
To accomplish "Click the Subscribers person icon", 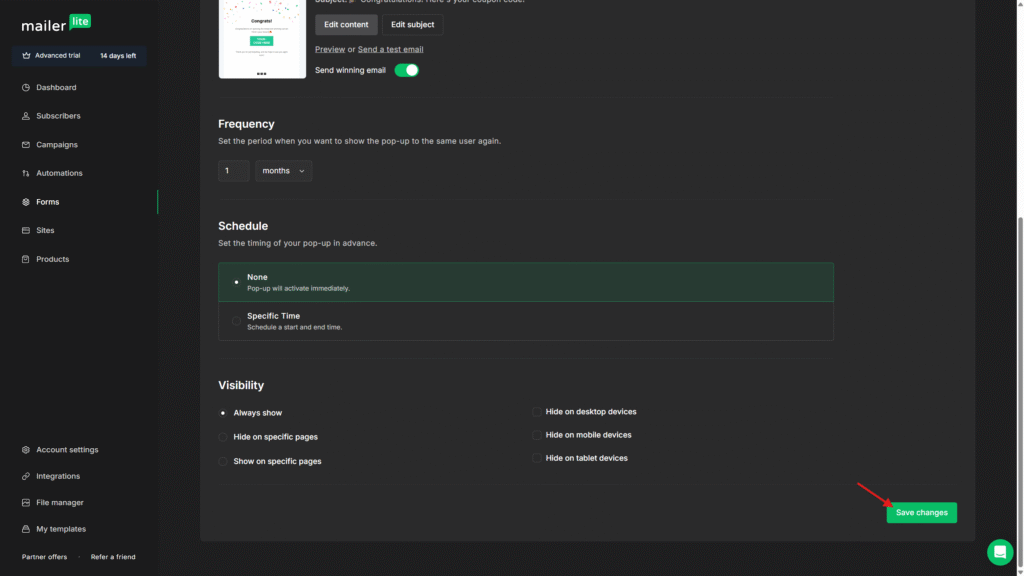I will click(26, 116).
